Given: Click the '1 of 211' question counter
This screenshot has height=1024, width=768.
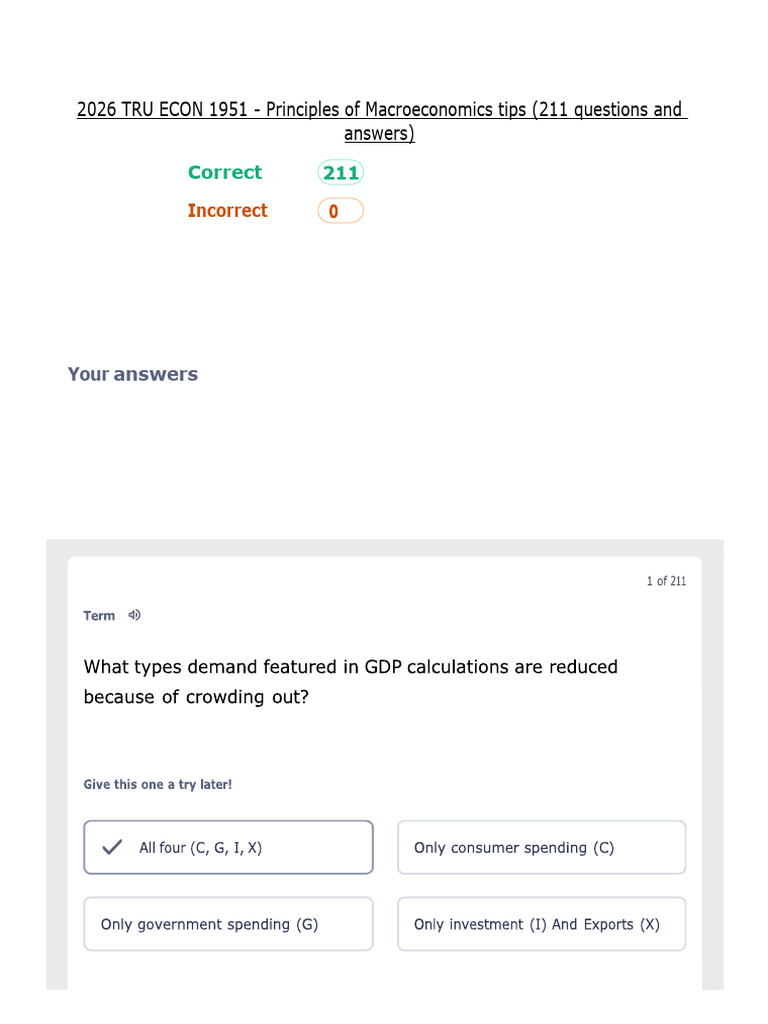Looking at the screenshot, I should tap(666, 581).
